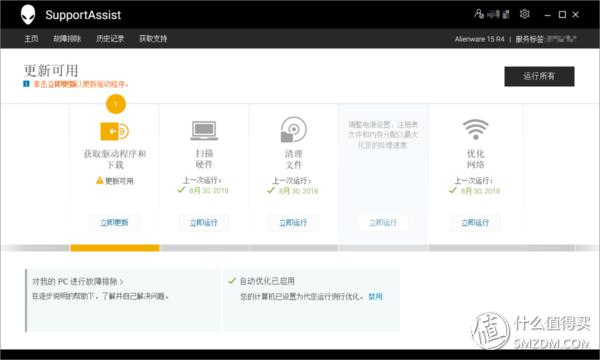Click the orange update hint message
Image resolution: width=600 pixels, height=360 pixels.
[81, 84]
